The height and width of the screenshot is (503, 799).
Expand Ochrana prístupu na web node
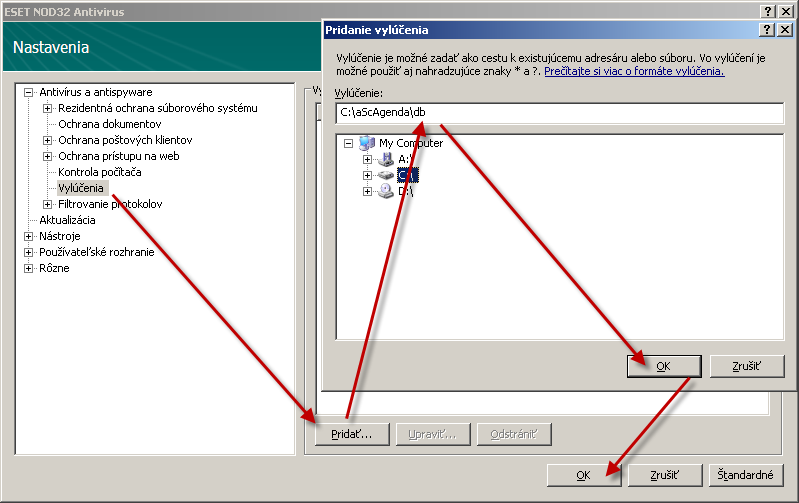pyautogui.click(x=47, y=156)
